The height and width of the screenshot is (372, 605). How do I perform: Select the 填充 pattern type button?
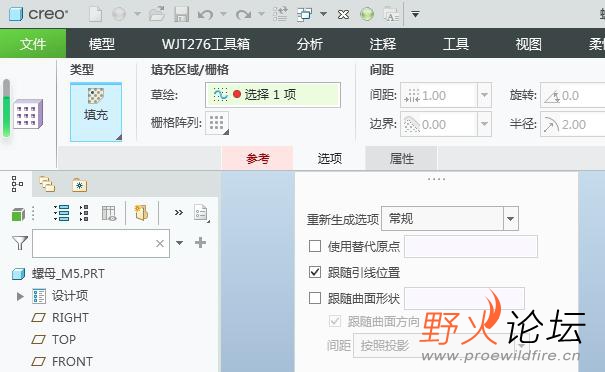[x=96, y=112]
